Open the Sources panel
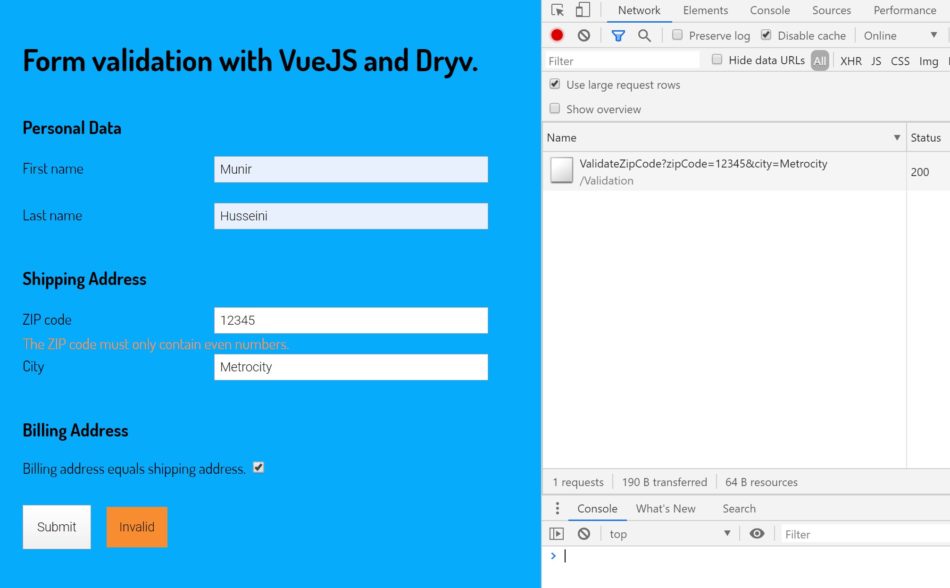Image resolution: width=950 pixels, height=588 pixels. point(831,9)
